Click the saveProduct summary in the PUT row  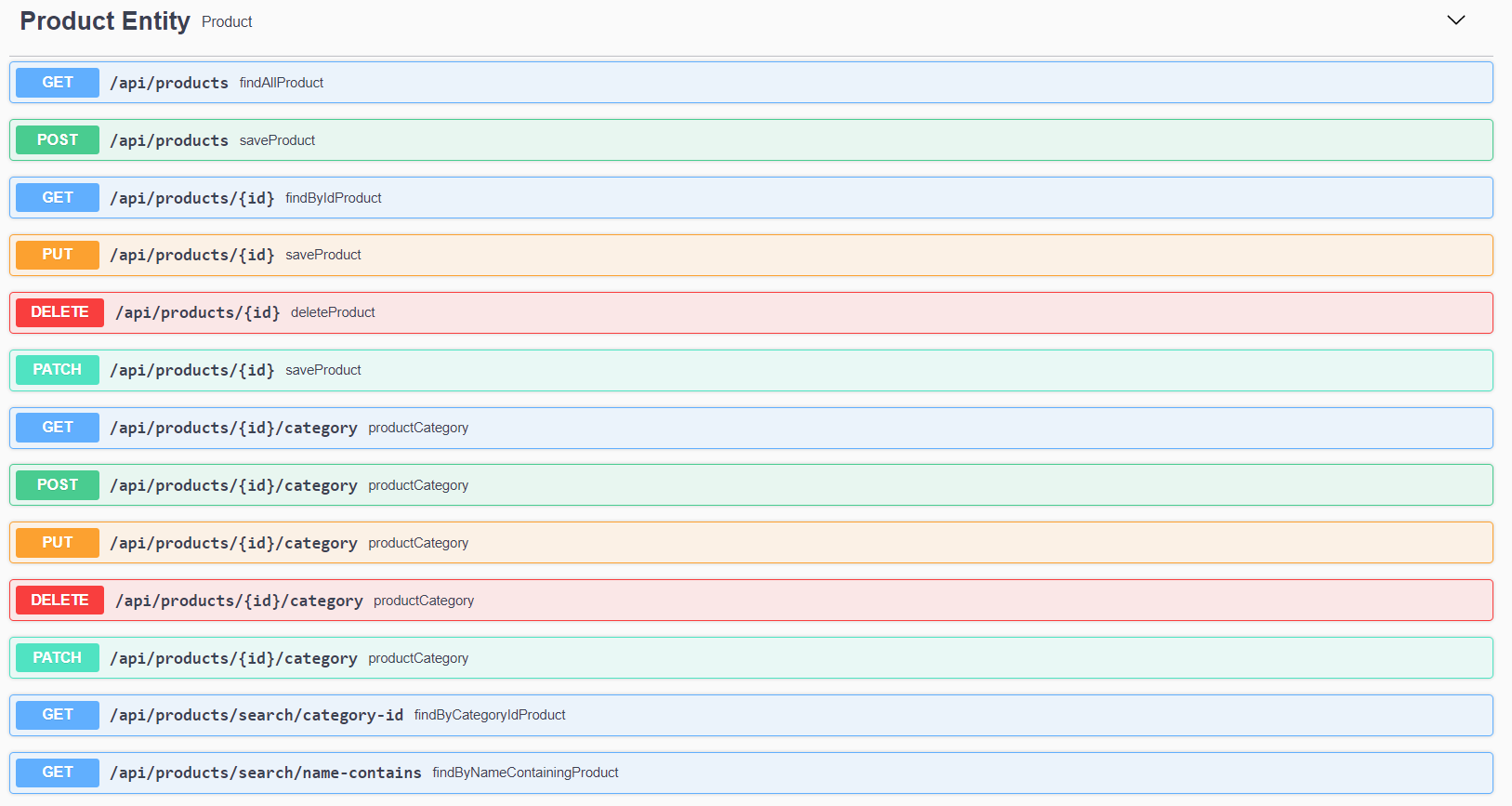coord(323,255)
